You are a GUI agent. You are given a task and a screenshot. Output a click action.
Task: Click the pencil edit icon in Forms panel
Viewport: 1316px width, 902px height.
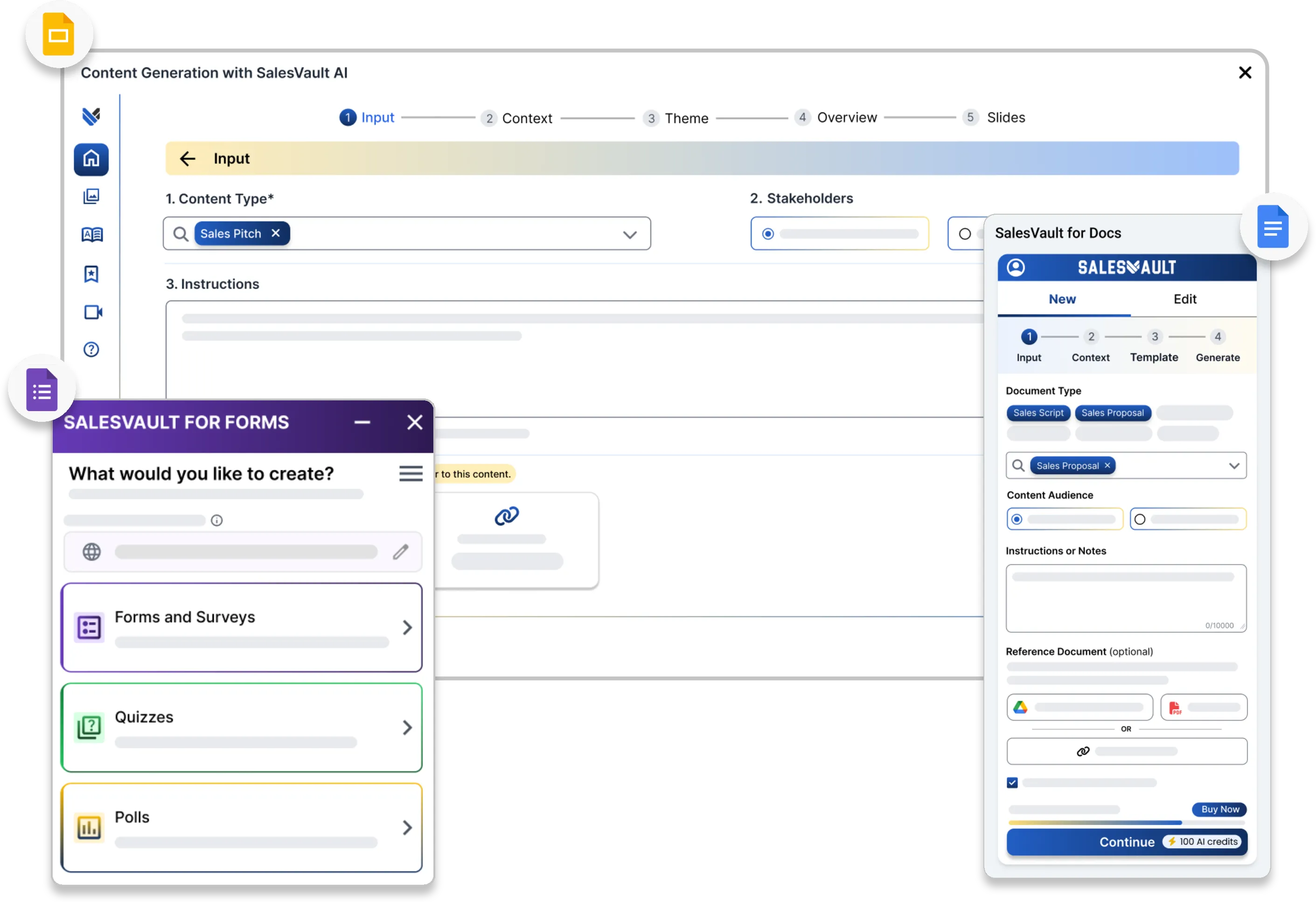400,552
